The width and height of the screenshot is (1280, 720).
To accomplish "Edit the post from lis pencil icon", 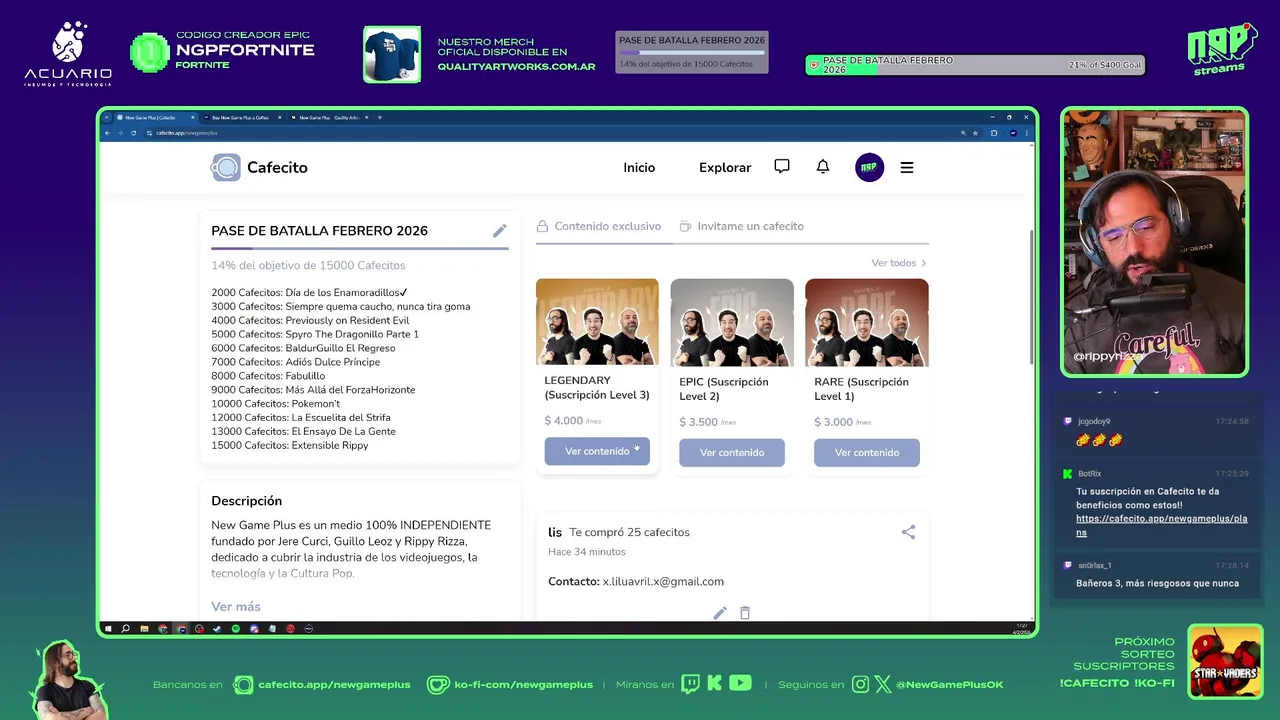I will [x=720, y=612].
